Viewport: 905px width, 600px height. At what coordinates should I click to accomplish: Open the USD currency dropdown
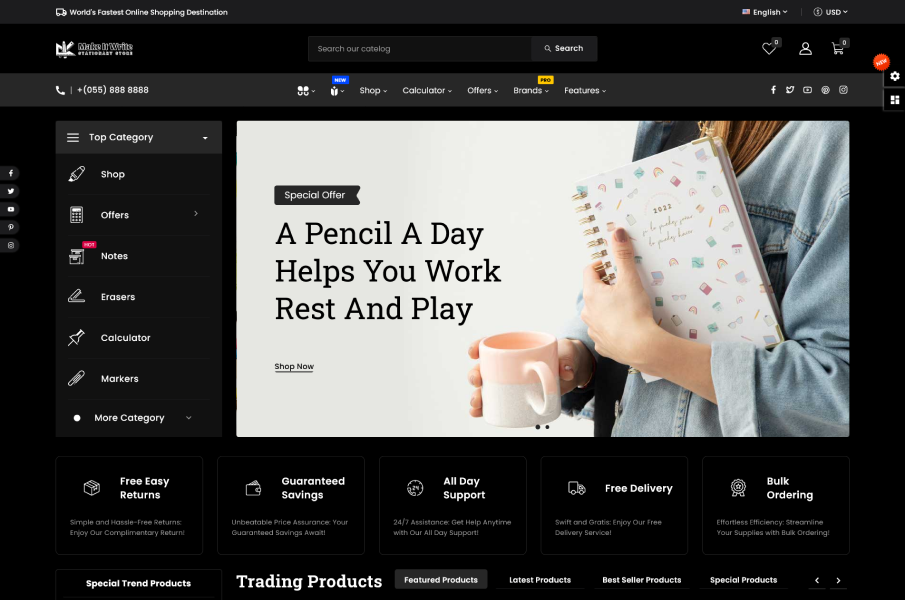(831, 12)
